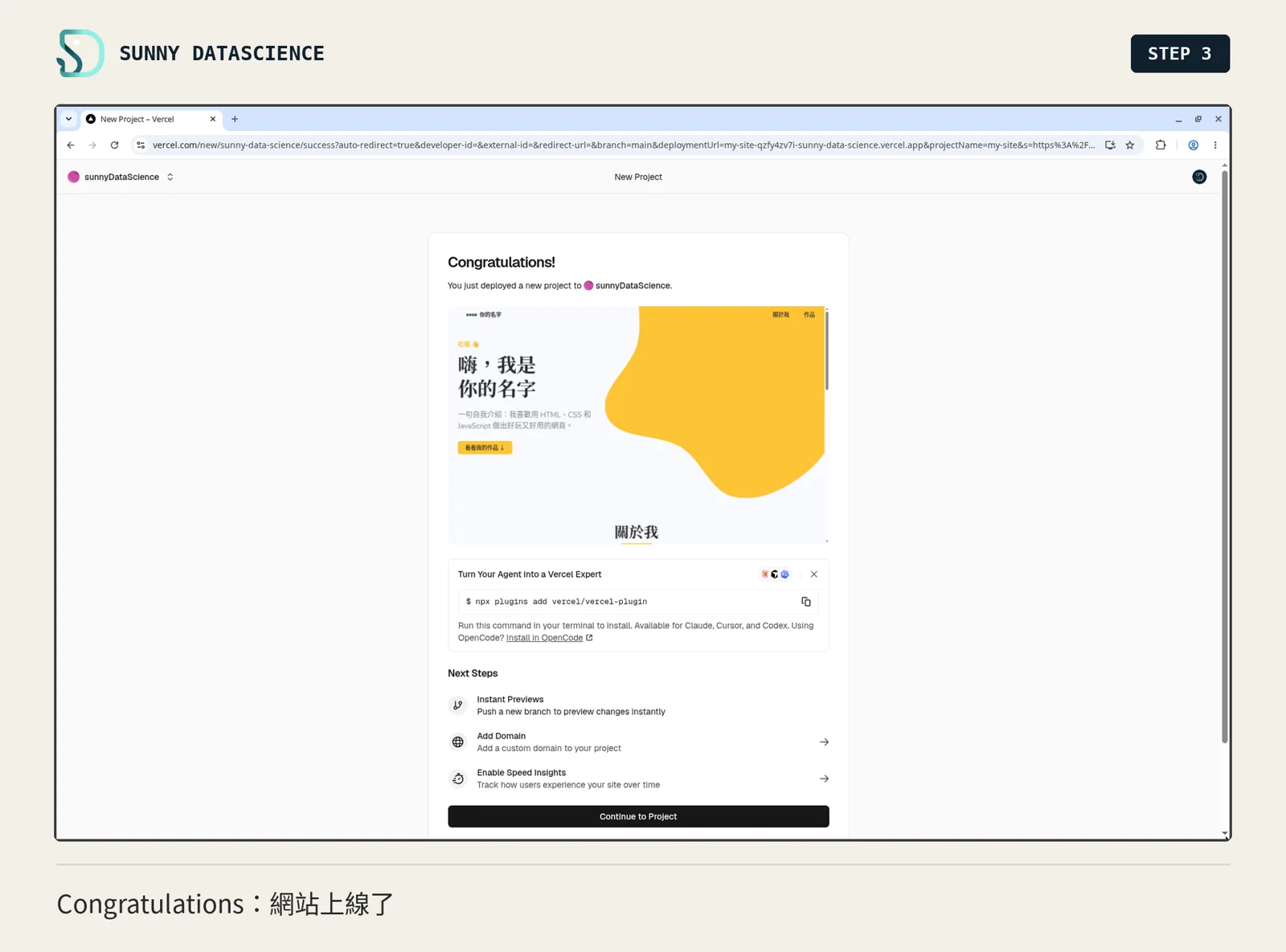Bookmark this page with the star icon
This screenshot has height=952, width=1286.
pyautogui.click(x=1130, y=145)
